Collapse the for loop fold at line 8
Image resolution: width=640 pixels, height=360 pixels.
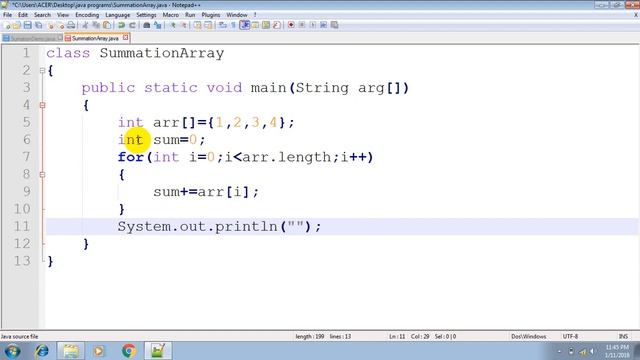(42, 175)
